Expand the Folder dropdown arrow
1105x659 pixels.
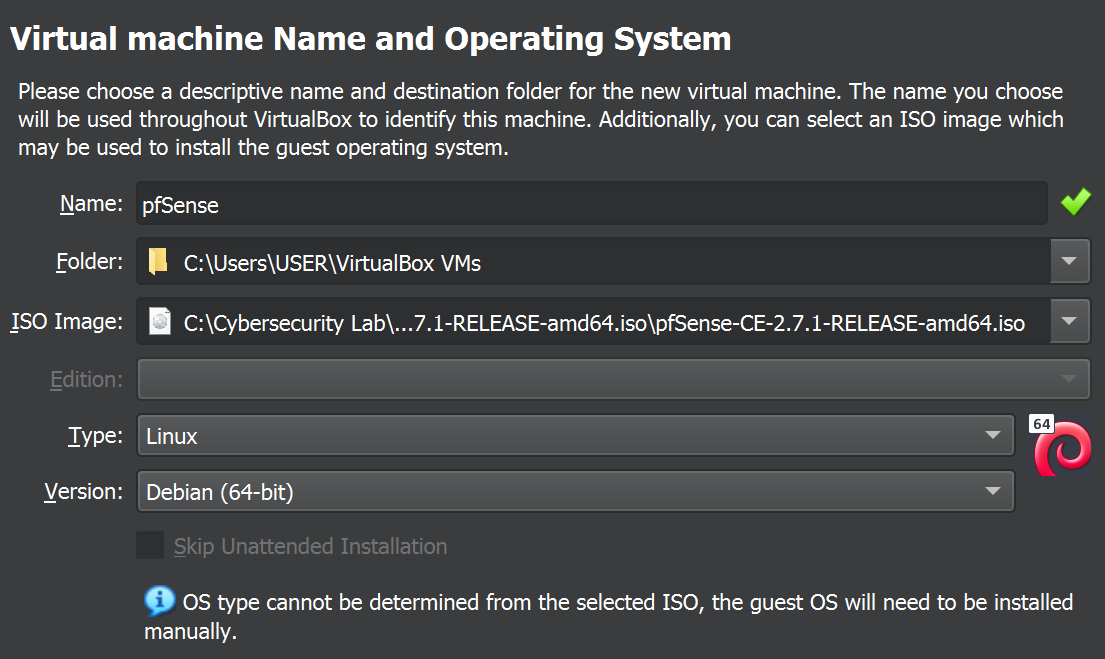click(1069, 262)
